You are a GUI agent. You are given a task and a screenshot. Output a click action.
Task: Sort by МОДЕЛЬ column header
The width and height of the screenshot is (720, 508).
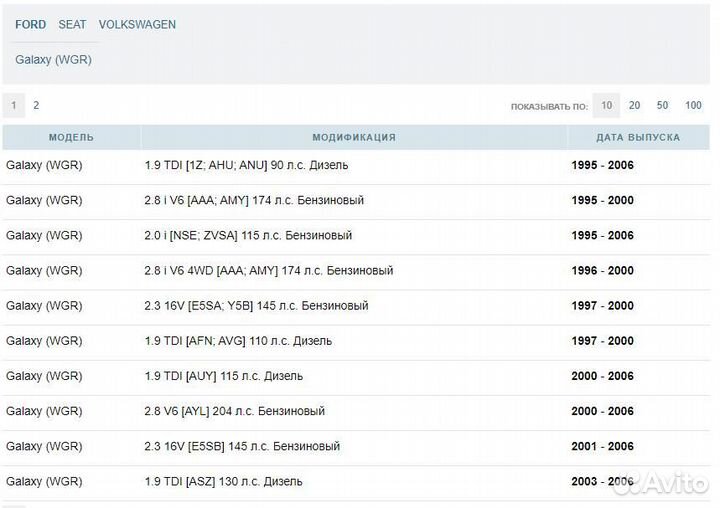[x=71, y=137]
